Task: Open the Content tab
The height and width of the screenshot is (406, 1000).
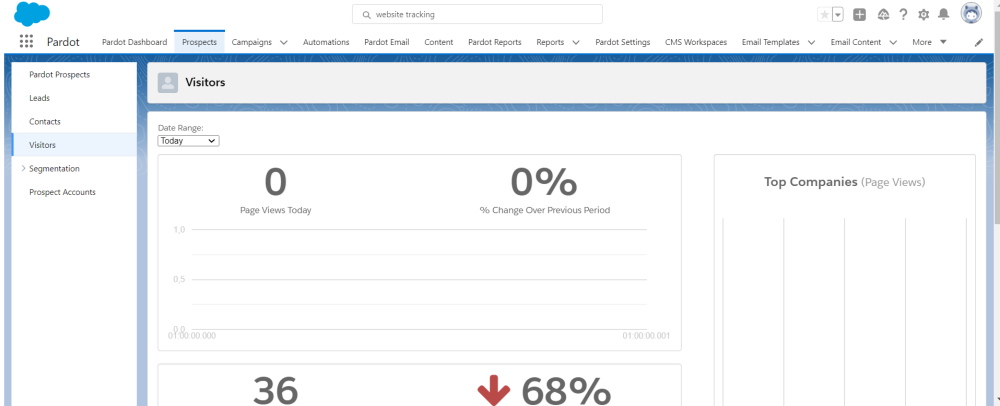Action: click(439, 42)
